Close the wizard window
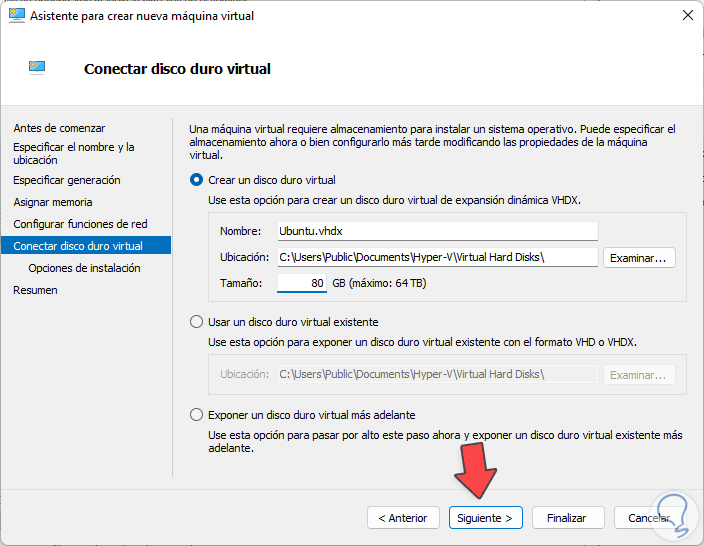The width and height of the screenshot is (704, 546). [x=688, y=16]
